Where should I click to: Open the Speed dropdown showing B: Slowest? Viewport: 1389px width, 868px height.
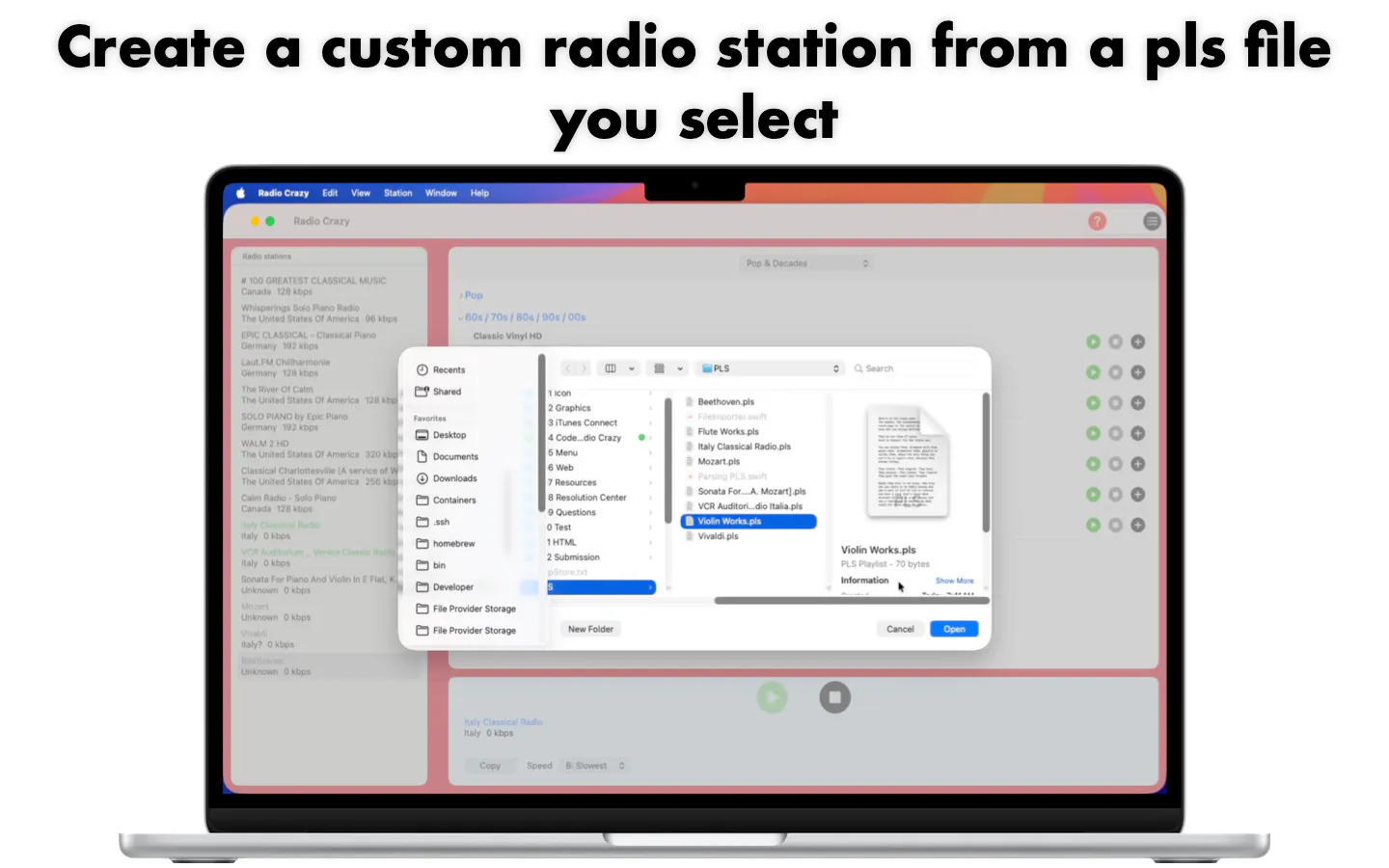point(595,766)
